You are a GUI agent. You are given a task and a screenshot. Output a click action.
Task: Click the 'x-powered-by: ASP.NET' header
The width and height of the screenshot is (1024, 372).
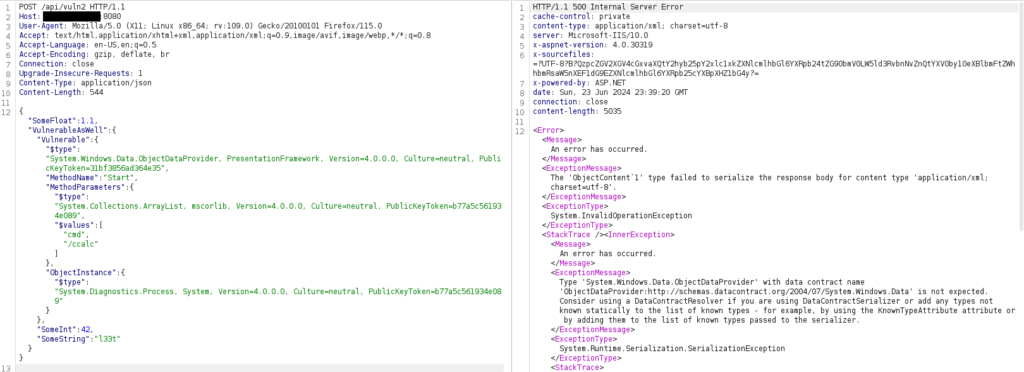pos(579,83)
